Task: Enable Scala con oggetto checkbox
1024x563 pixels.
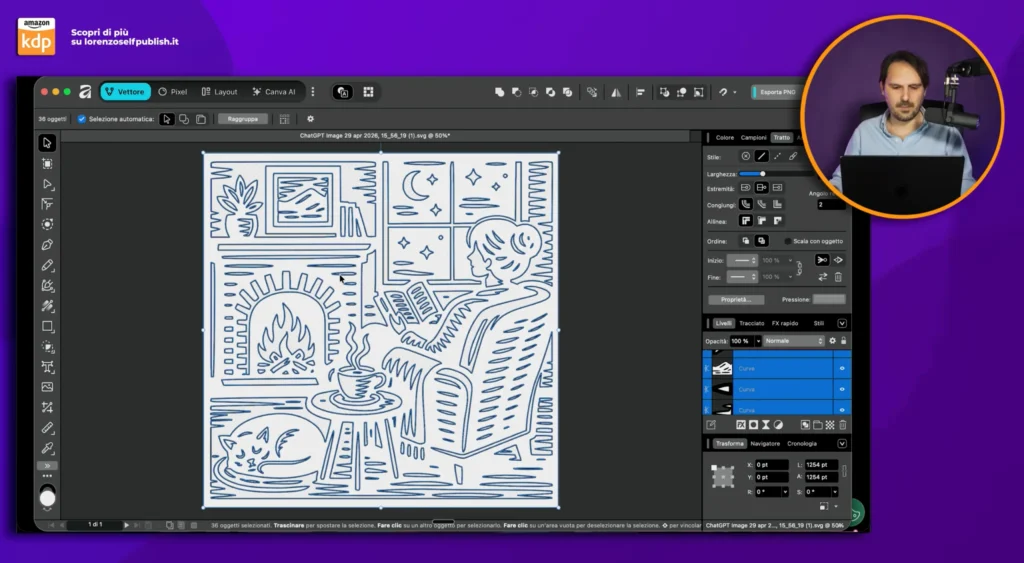Action: (x=787, y=241)
